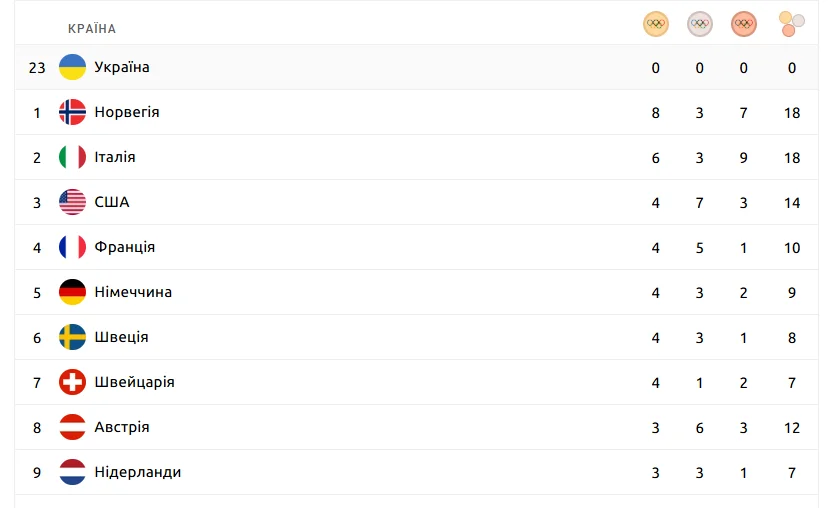Open the Норвегія country link
The image size is (840, 508).
click(x=127, y=112)
